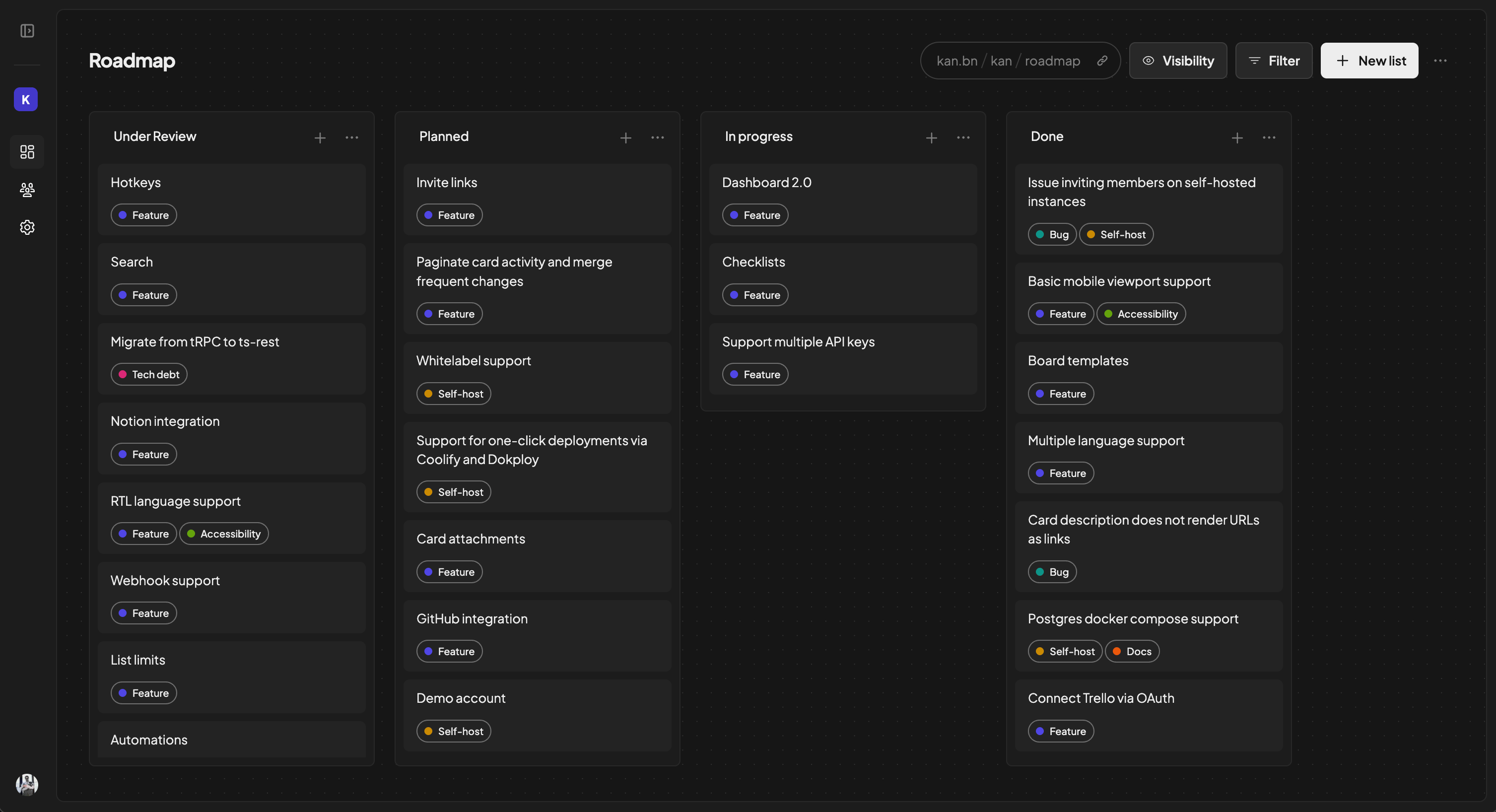Add card to Under Review list
This screenshot has width=1496, height=812.
pos(320,137)
